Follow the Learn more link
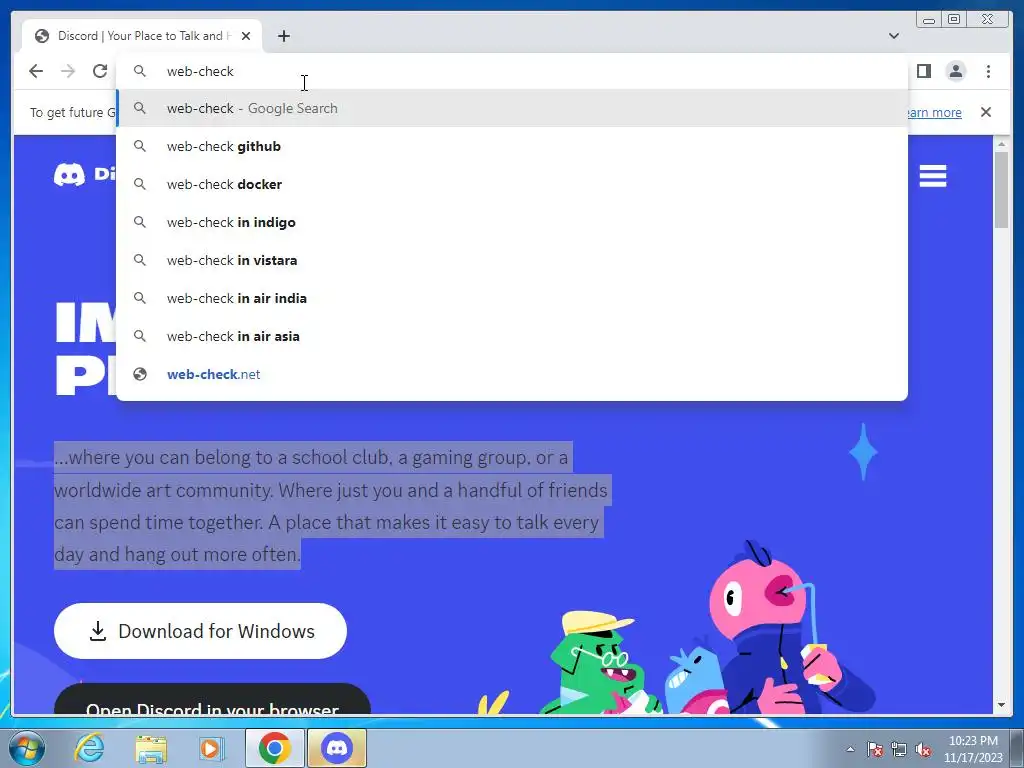 934,112
